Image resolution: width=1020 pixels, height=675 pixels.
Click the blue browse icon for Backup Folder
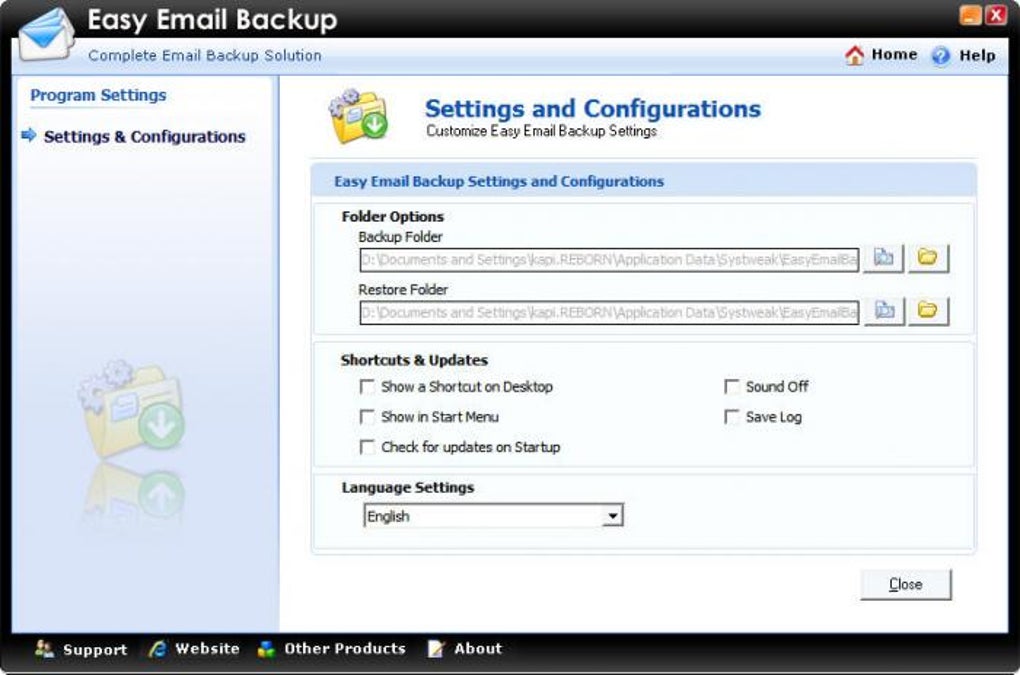884,258
